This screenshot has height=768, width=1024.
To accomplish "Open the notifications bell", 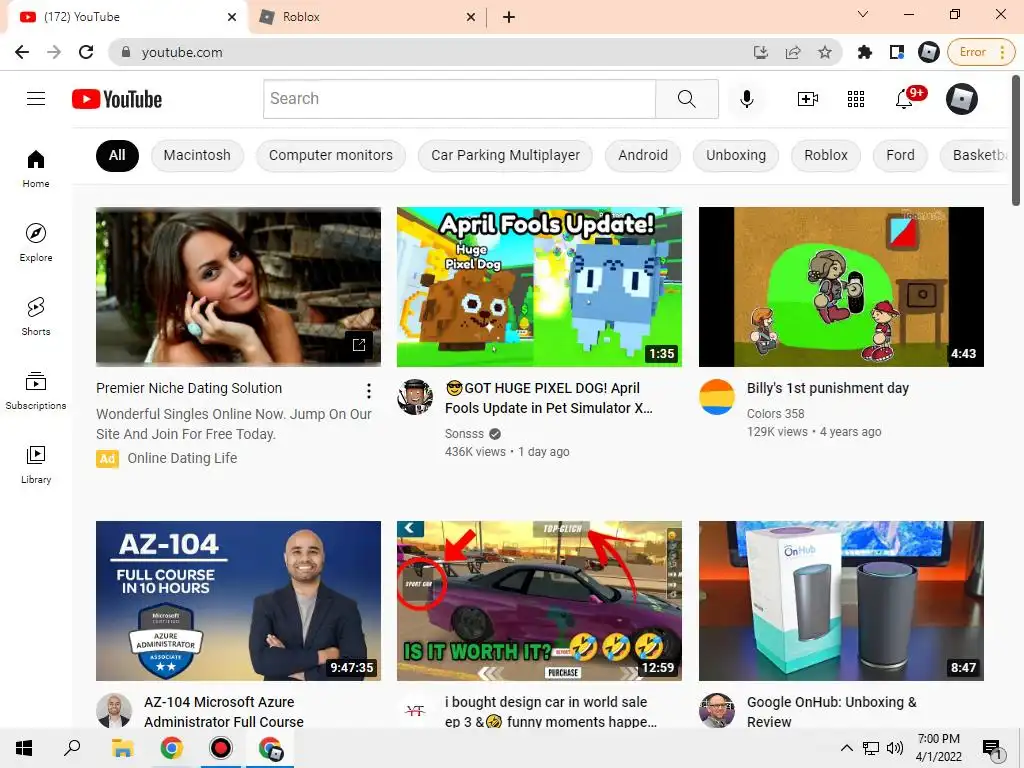I will click(x=905, y=99).
